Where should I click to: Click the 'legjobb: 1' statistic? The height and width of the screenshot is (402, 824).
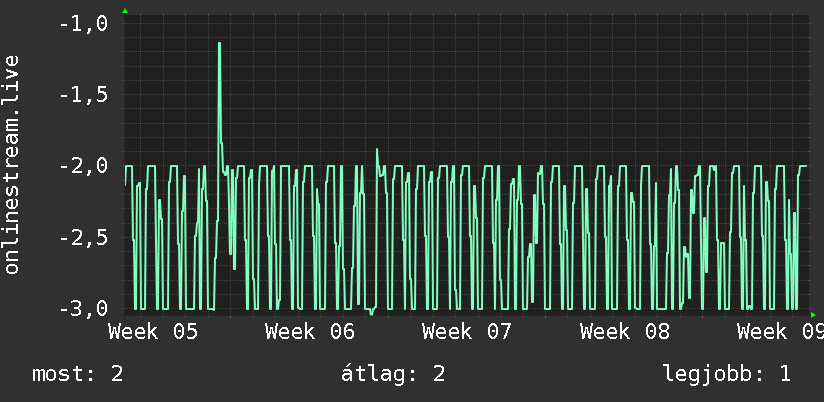point(727,374)
